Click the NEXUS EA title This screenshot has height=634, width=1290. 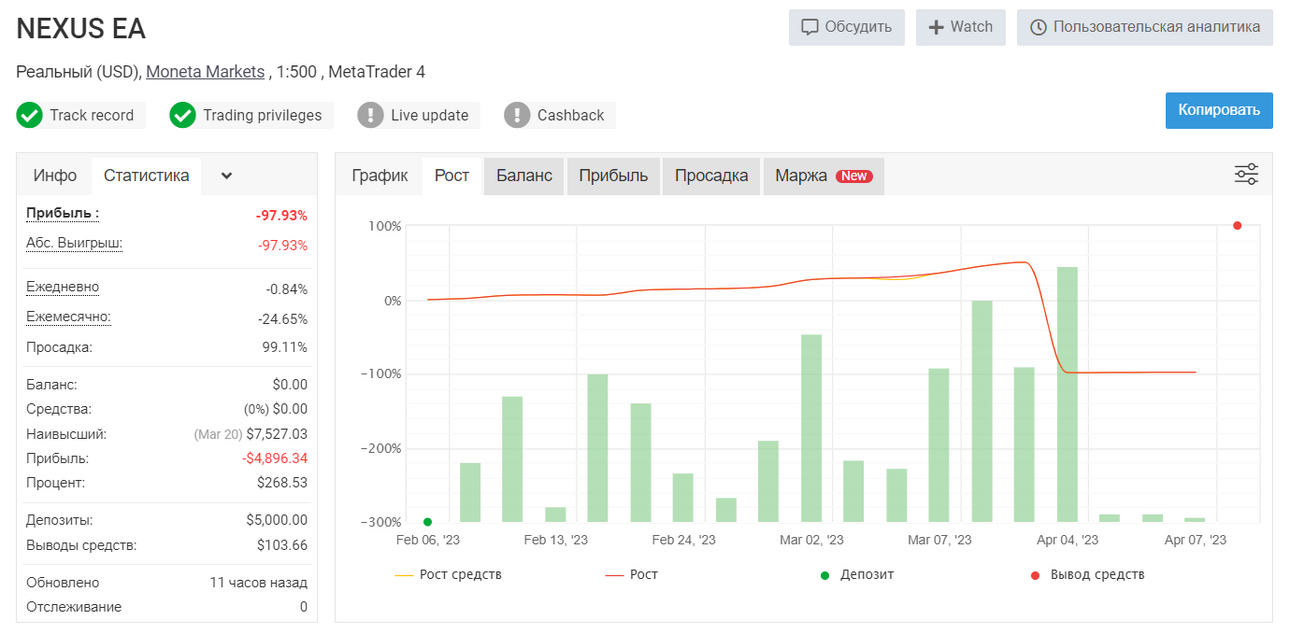[x=81, y=29]
